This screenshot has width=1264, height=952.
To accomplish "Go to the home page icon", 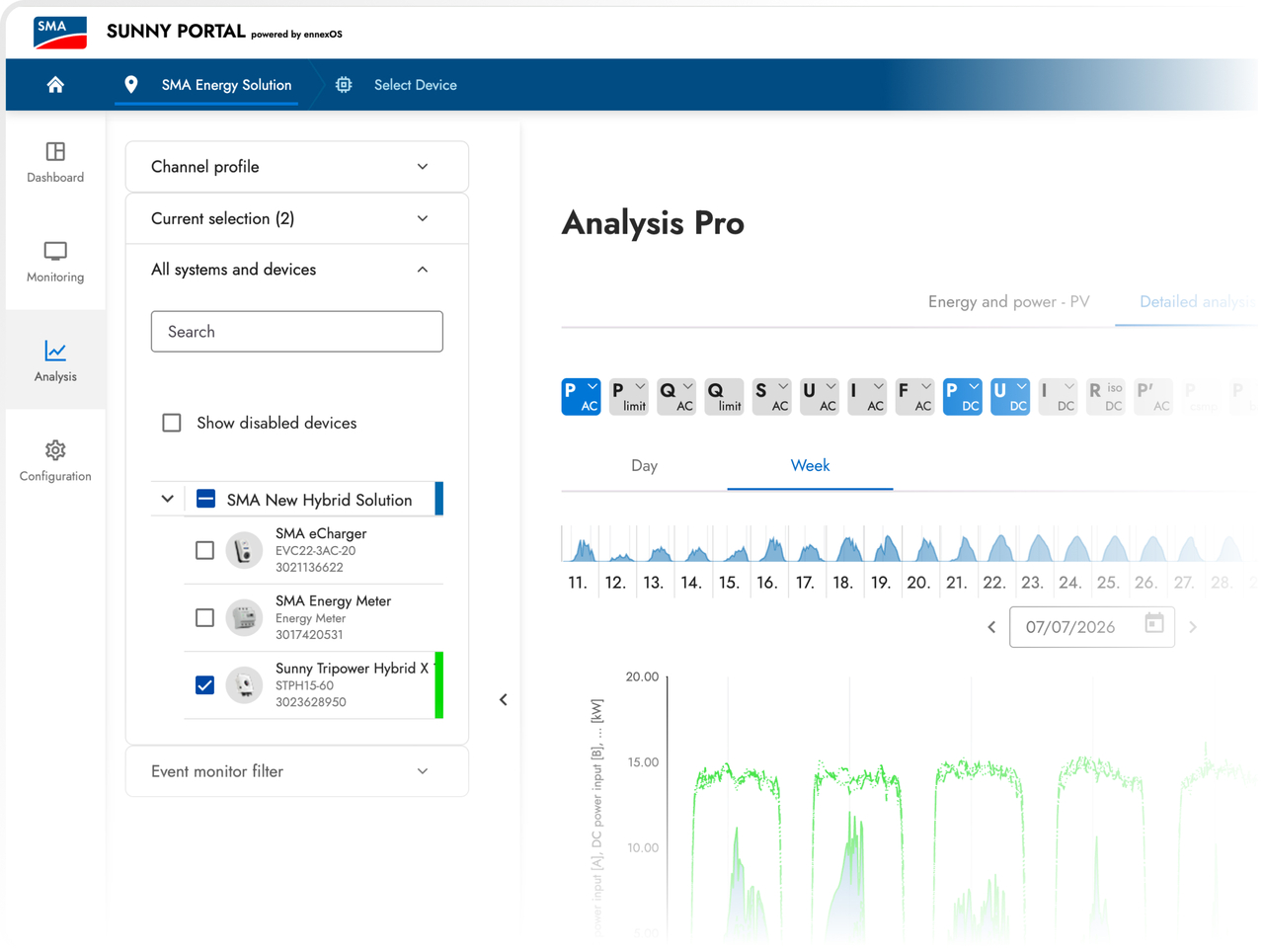I will pyautogui.click(x=55, y=85).
